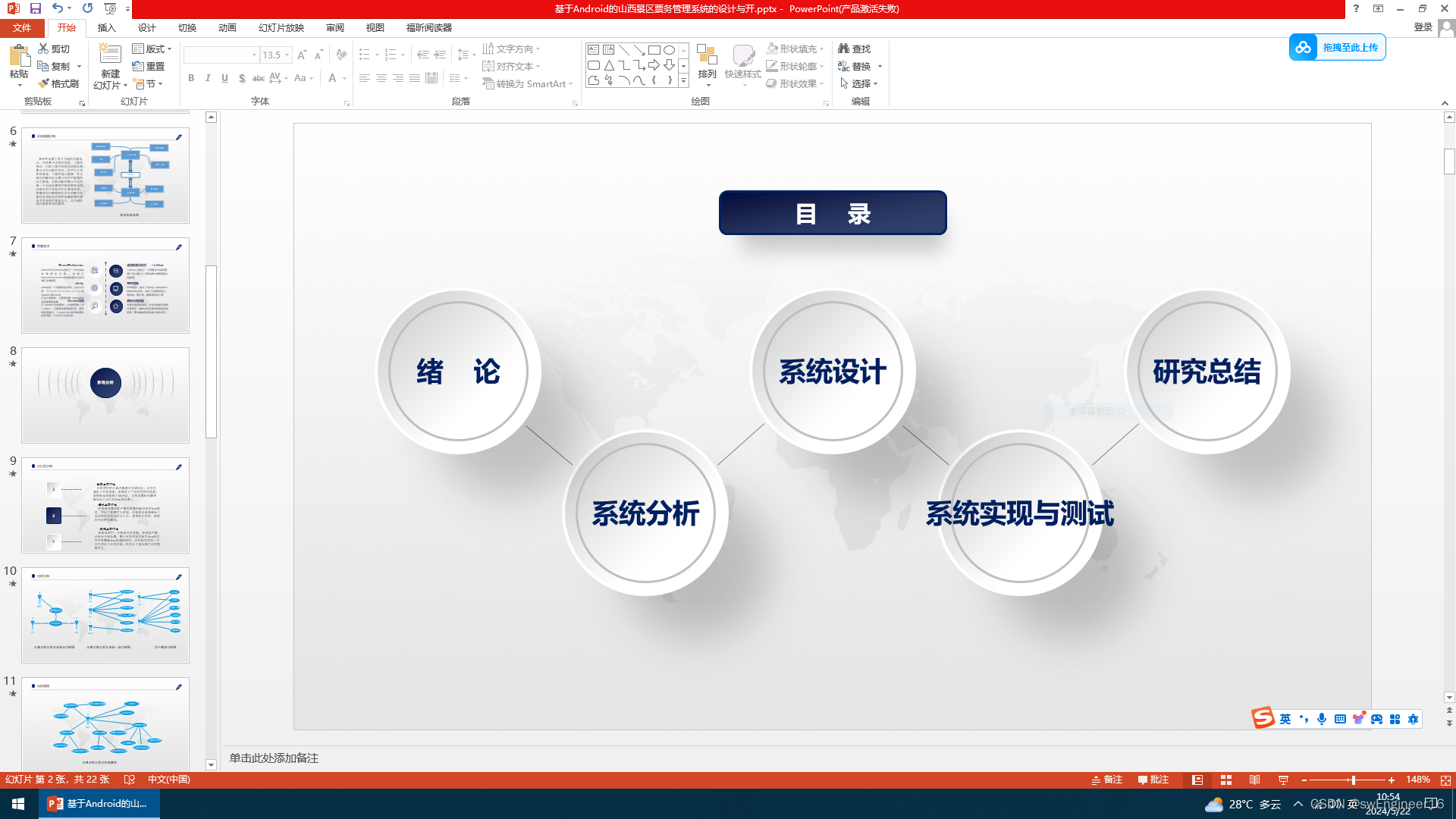Viewport: 1456px width, 819px height.
Task: Click the New Slide (新建幻灯片) icon
Action: [x=110, y=55]
